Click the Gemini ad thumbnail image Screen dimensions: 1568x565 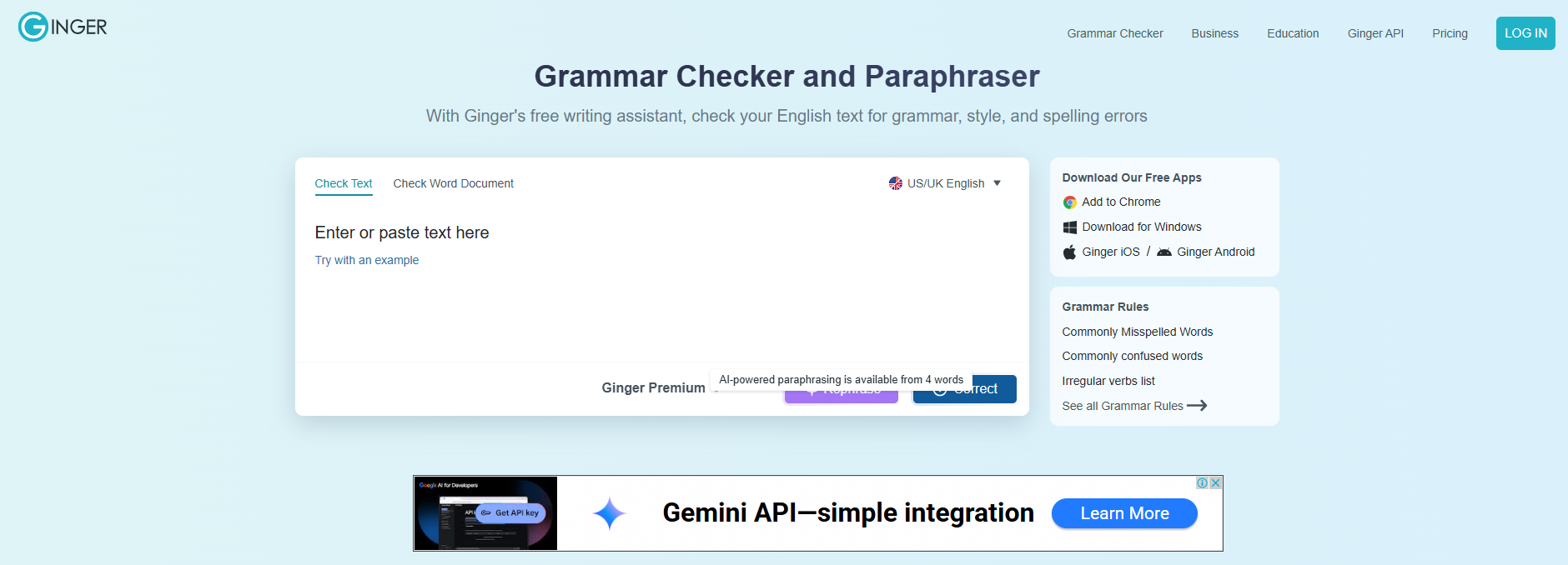[x=485, y=513]
